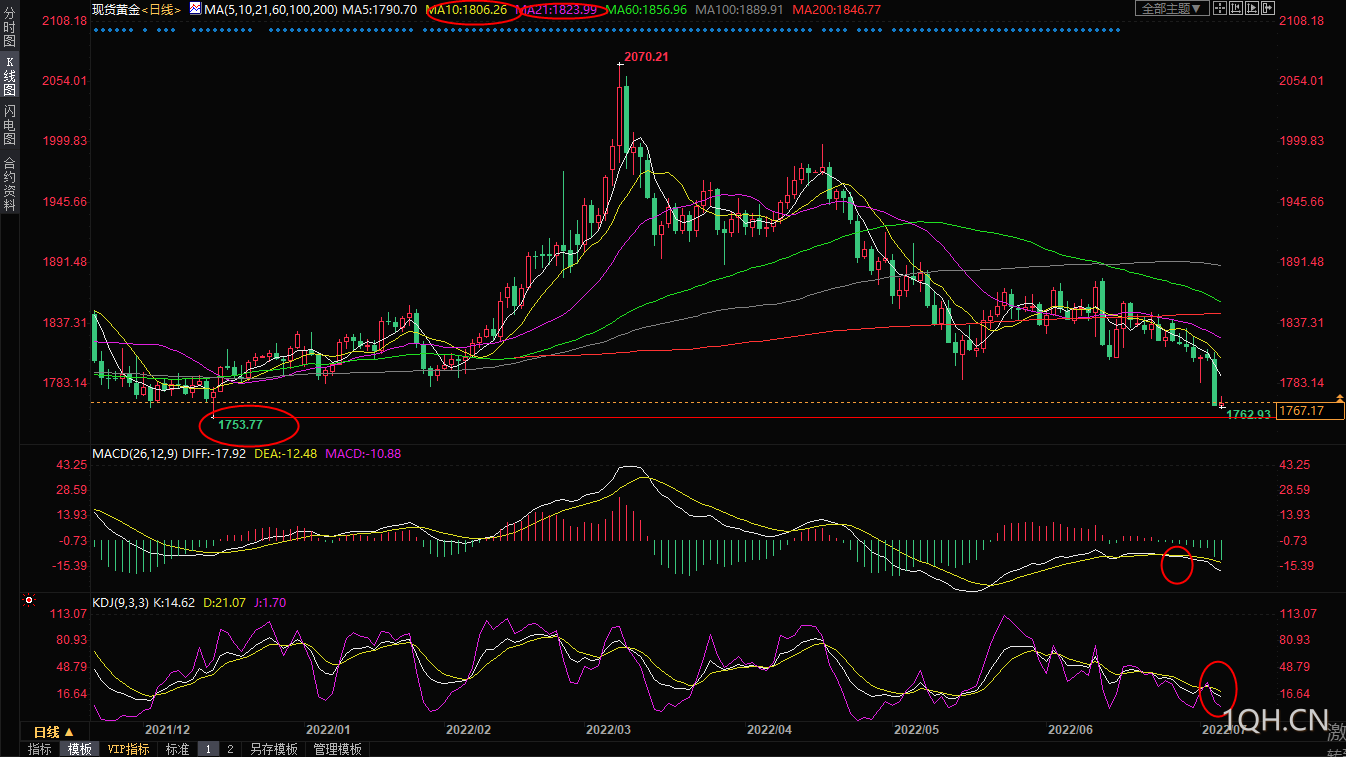Click the MA60:1856.96 value
The height and width of the screenshot is (757, 1346).
click(648, 9)
